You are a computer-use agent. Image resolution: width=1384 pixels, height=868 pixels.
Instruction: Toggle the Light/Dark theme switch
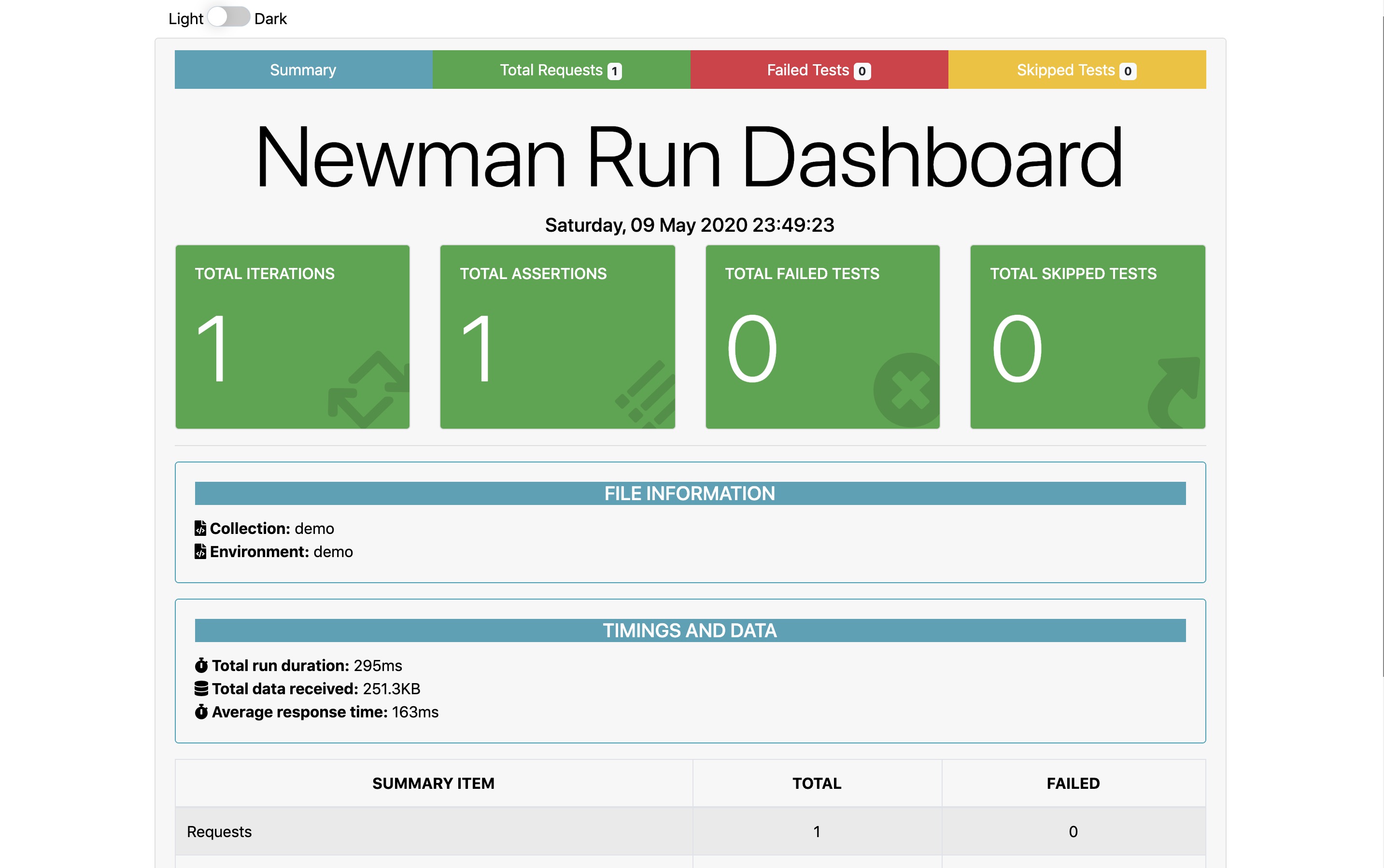tap(228, 17)
